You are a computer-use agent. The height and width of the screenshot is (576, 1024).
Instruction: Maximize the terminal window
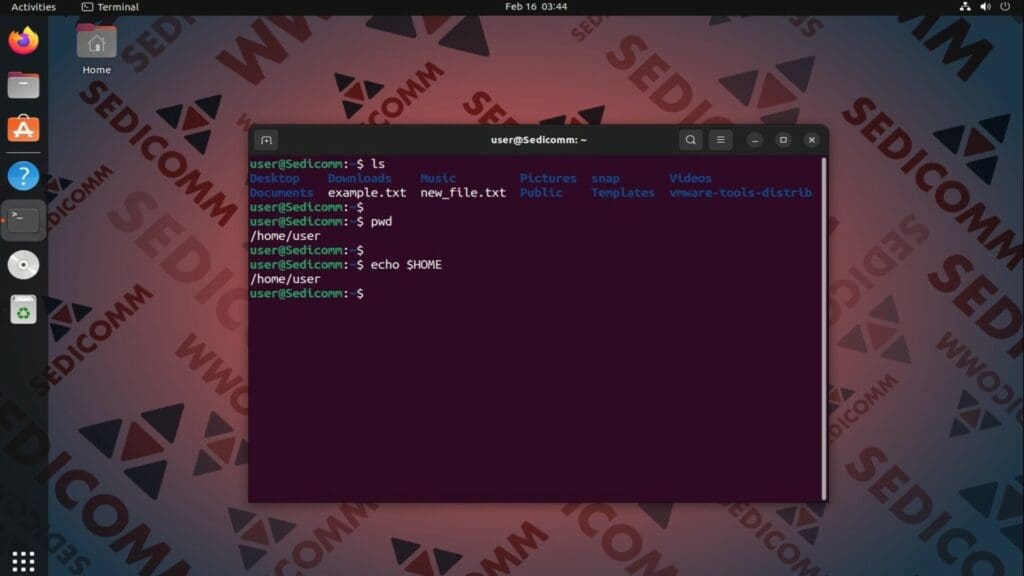click(783, 140)
